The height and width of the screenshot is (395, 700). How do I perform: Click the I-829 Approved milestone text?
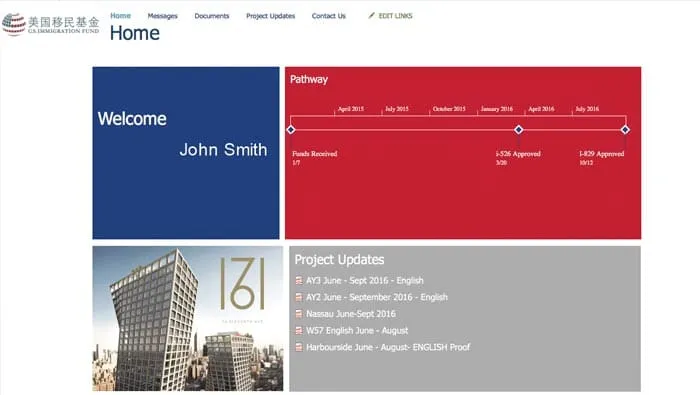(602, 154)
